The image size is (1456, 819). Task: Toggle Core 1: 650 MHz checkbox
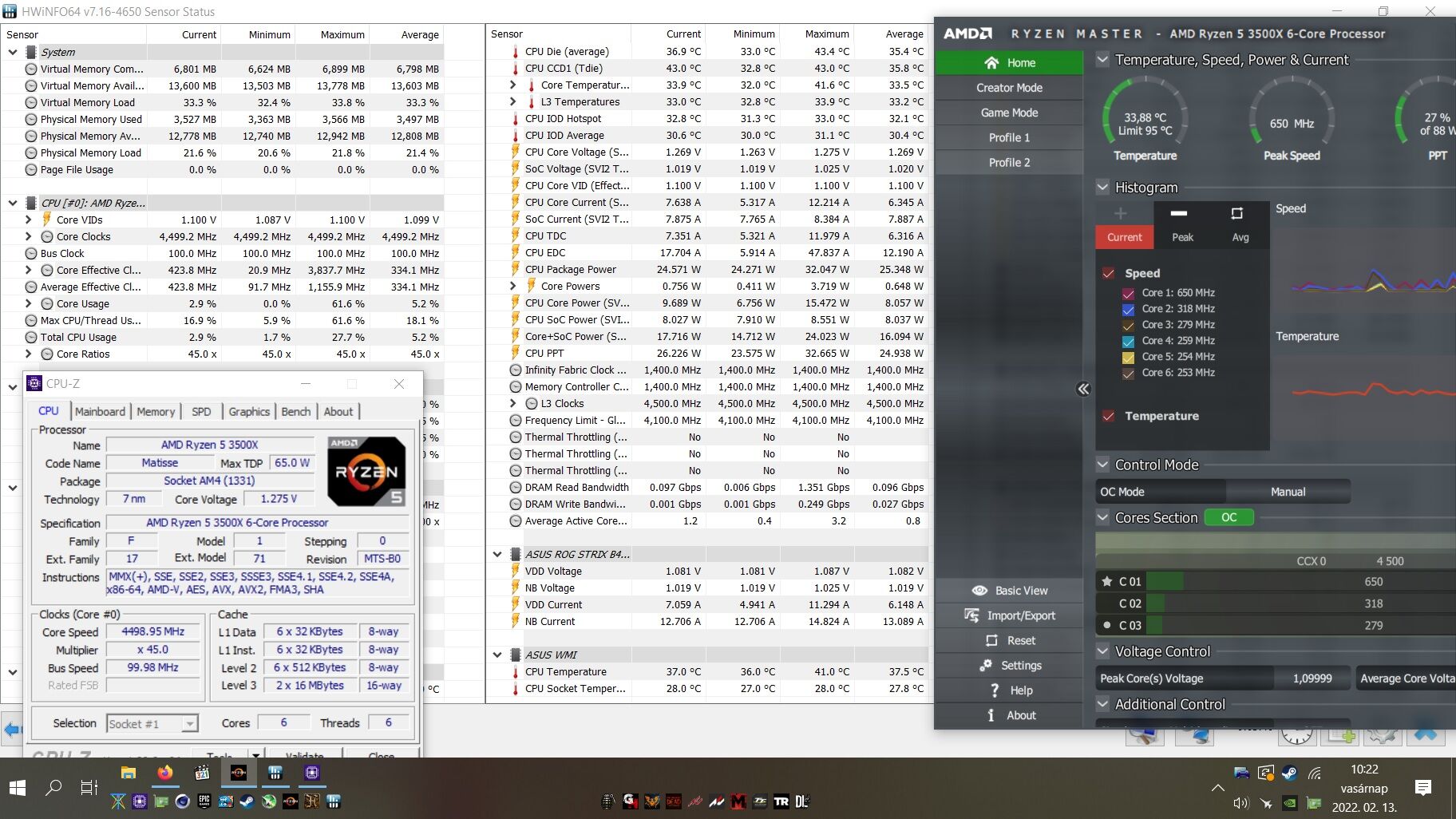coord(1128,293)
